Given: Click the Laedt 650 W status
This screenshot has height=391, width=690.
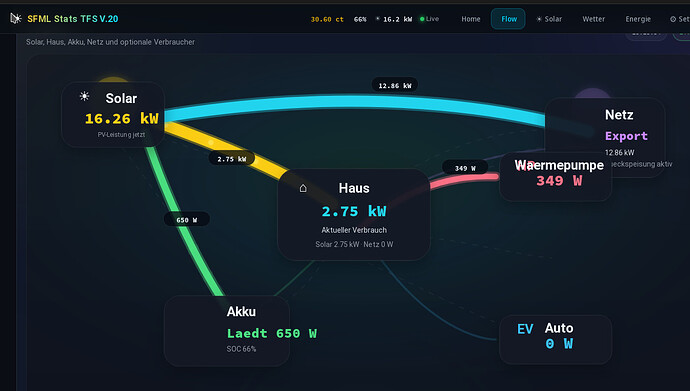Looking at the screenshot, I should pos(272,333).
